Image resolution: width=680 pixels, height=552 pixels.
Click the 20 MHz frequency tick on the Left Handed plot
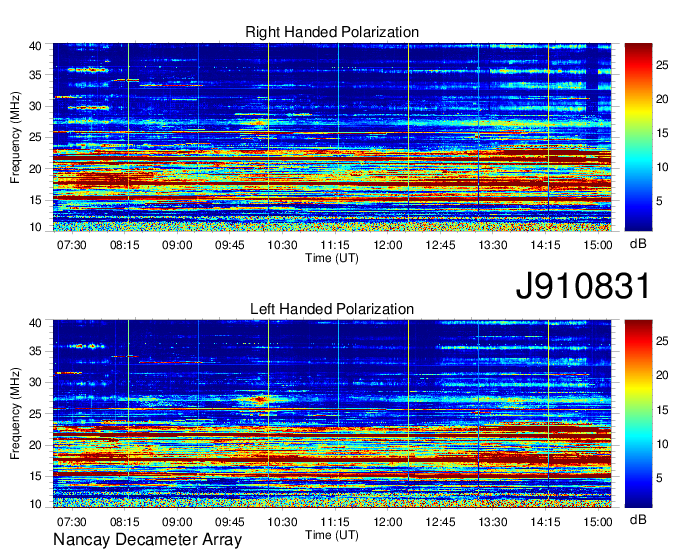pos(36,445)
